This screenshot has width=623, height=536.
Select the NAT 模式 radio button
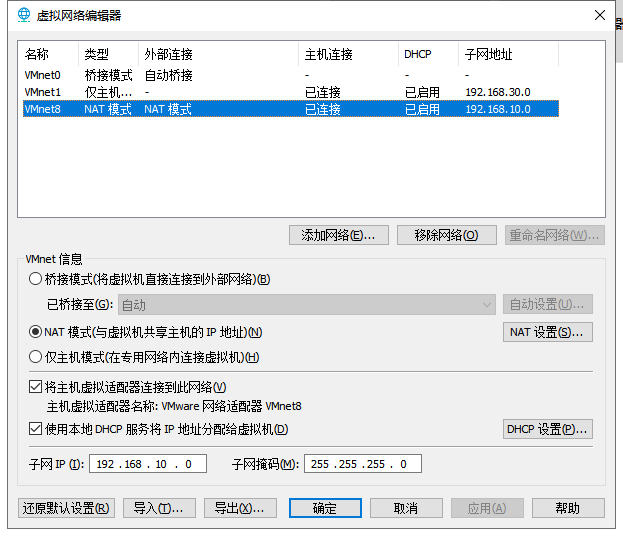pyautogui.click(x=35, y=332)
